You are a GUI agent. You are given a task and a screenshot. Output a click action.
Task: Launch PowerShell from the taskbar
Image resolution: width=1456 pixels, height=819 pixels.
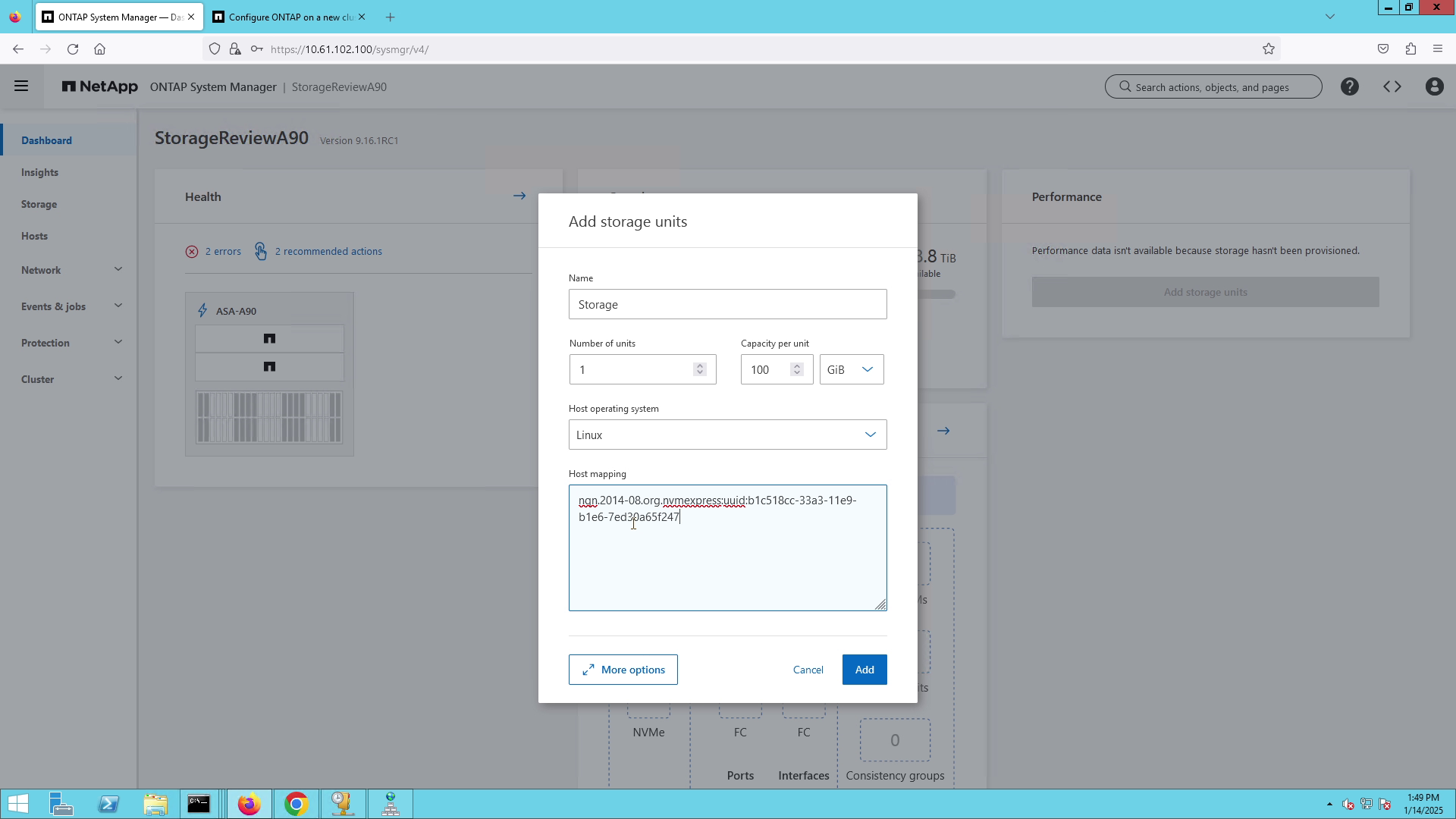point(108,804)
